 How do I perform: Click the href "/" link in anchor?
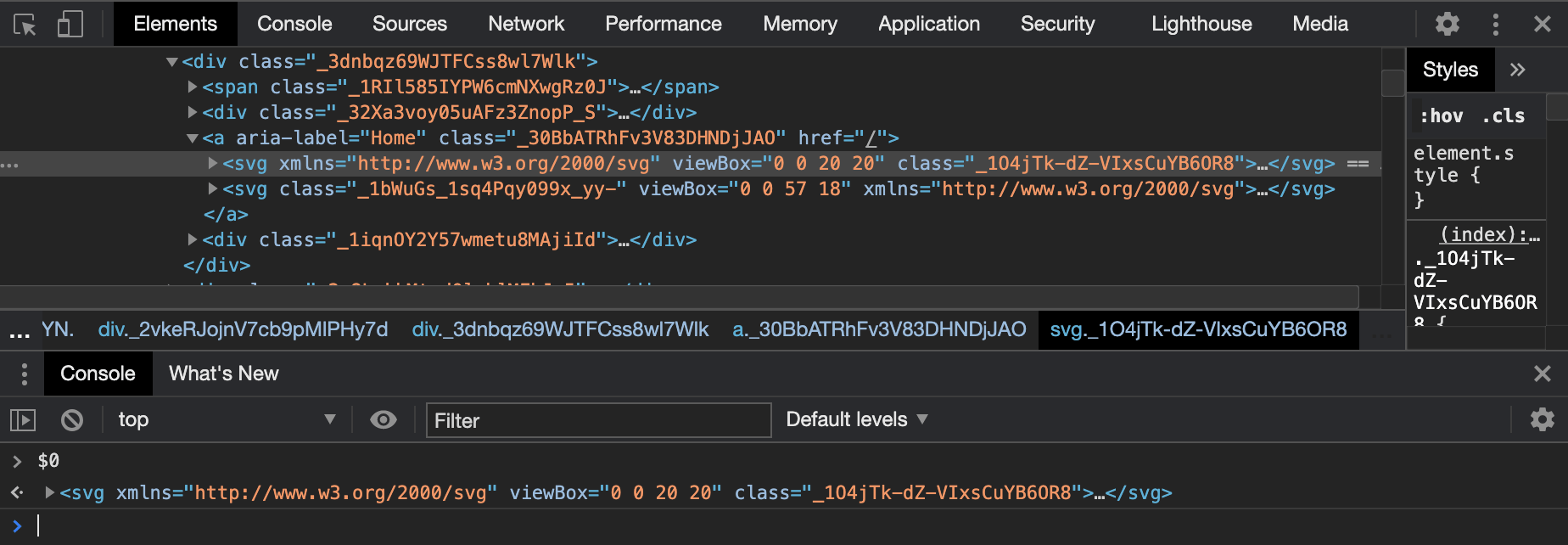pyautogui.click(x=871, y=138)
